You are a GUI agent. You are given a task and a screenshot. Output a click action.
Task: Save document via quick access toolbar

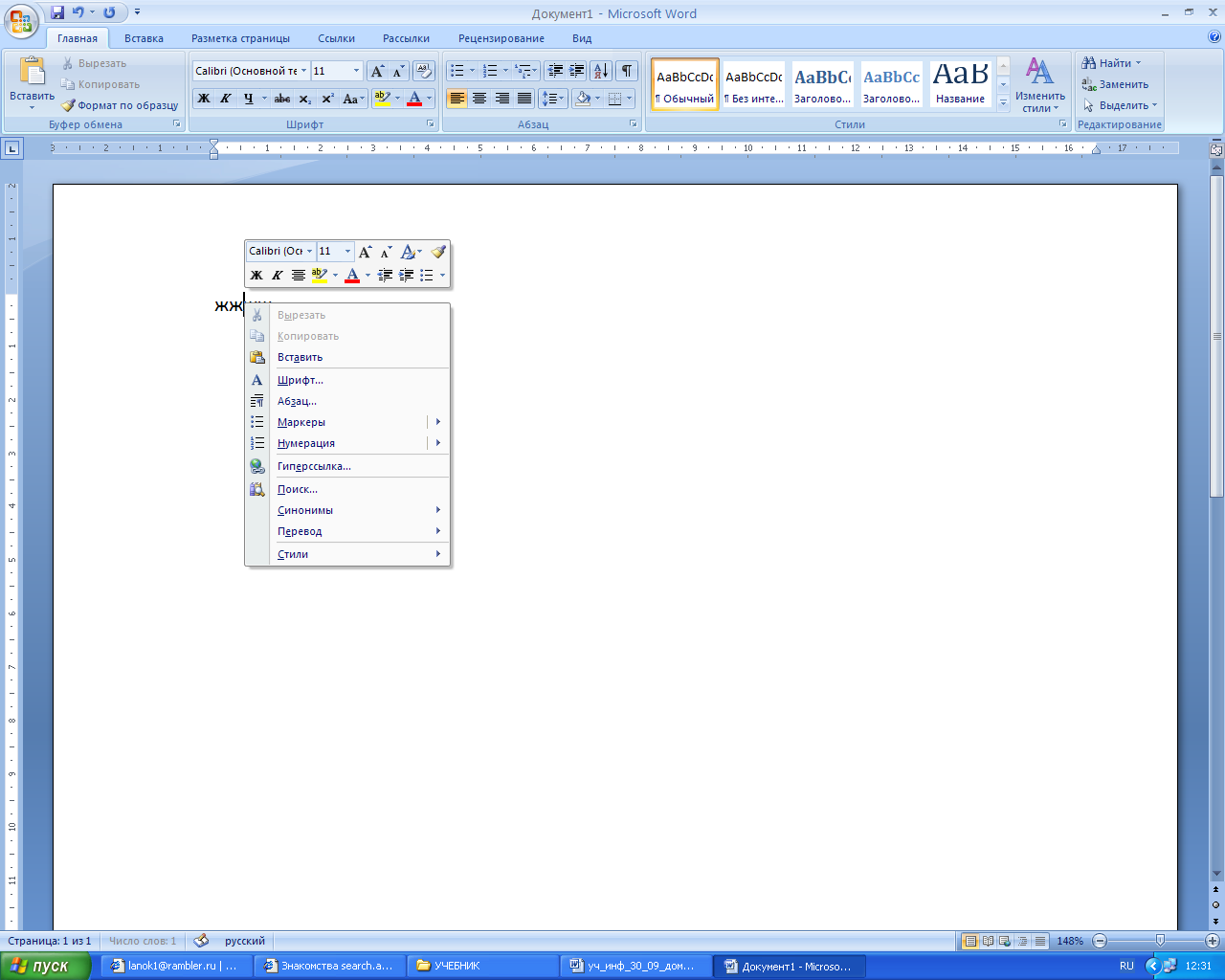[x=57, y=12]
